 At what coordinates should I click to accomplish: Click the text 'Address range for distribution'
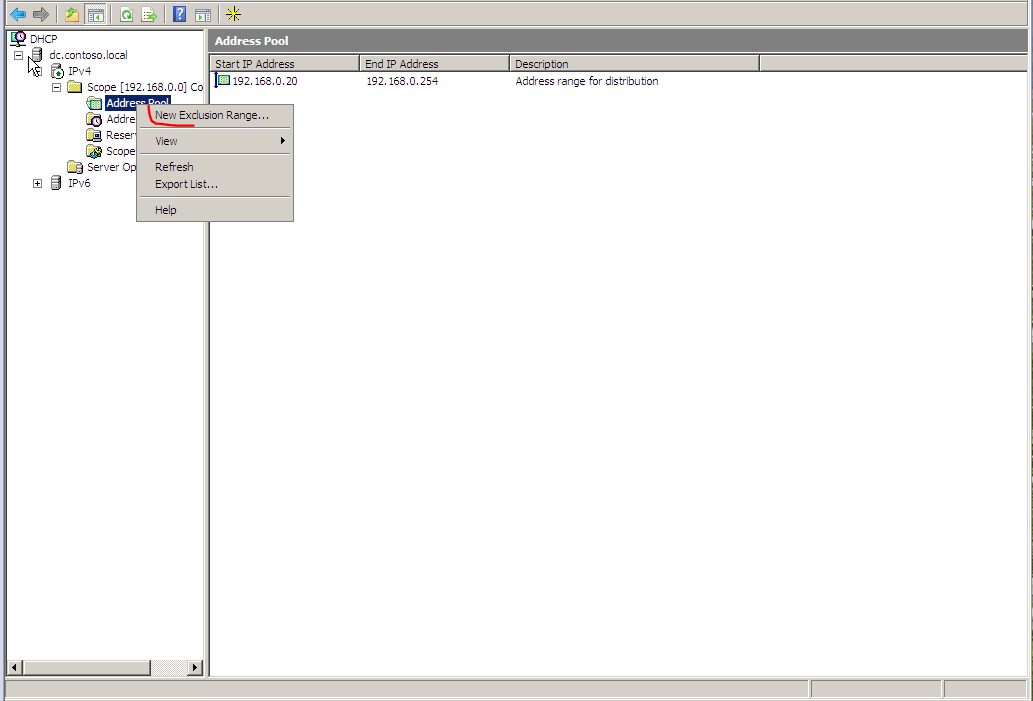(x=586, y=81)
